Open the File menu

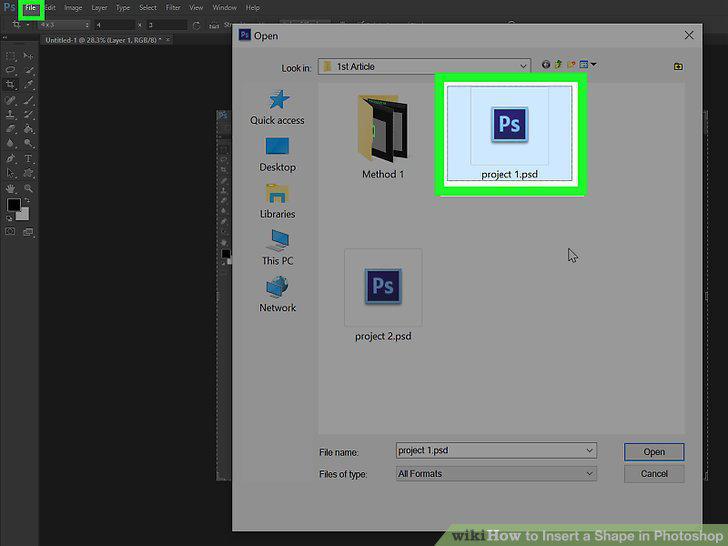pos(30,8)
